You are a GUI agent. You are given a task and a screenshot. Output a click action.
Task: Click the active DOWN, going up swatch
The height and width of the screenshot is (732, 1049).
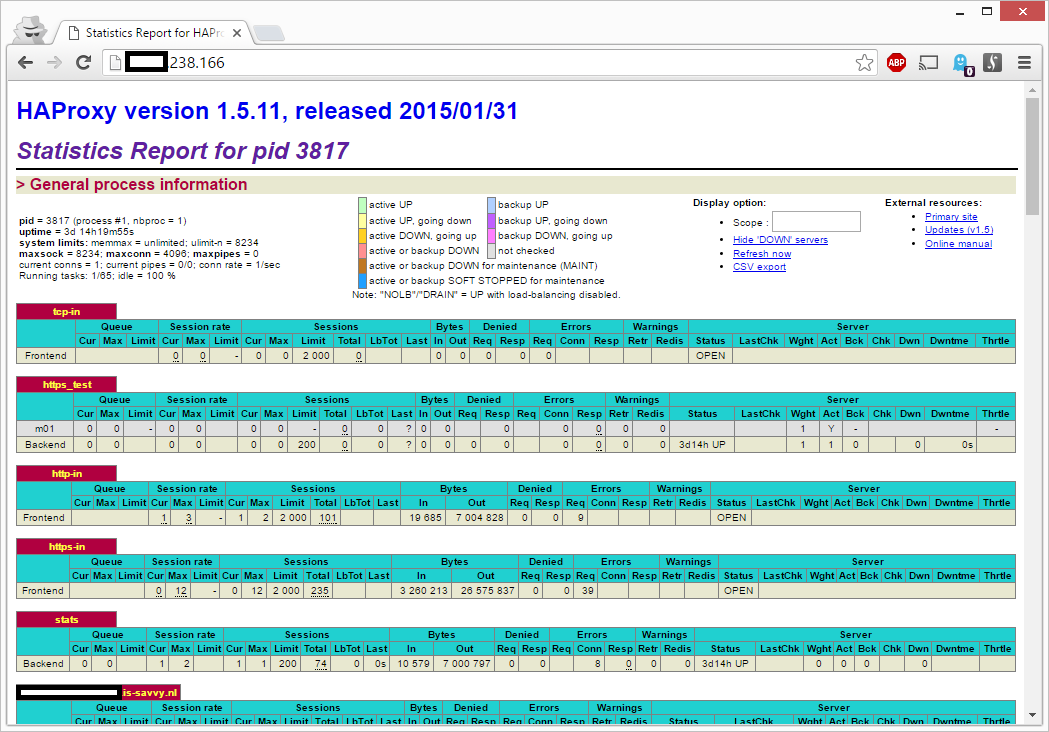pos(363,236)
